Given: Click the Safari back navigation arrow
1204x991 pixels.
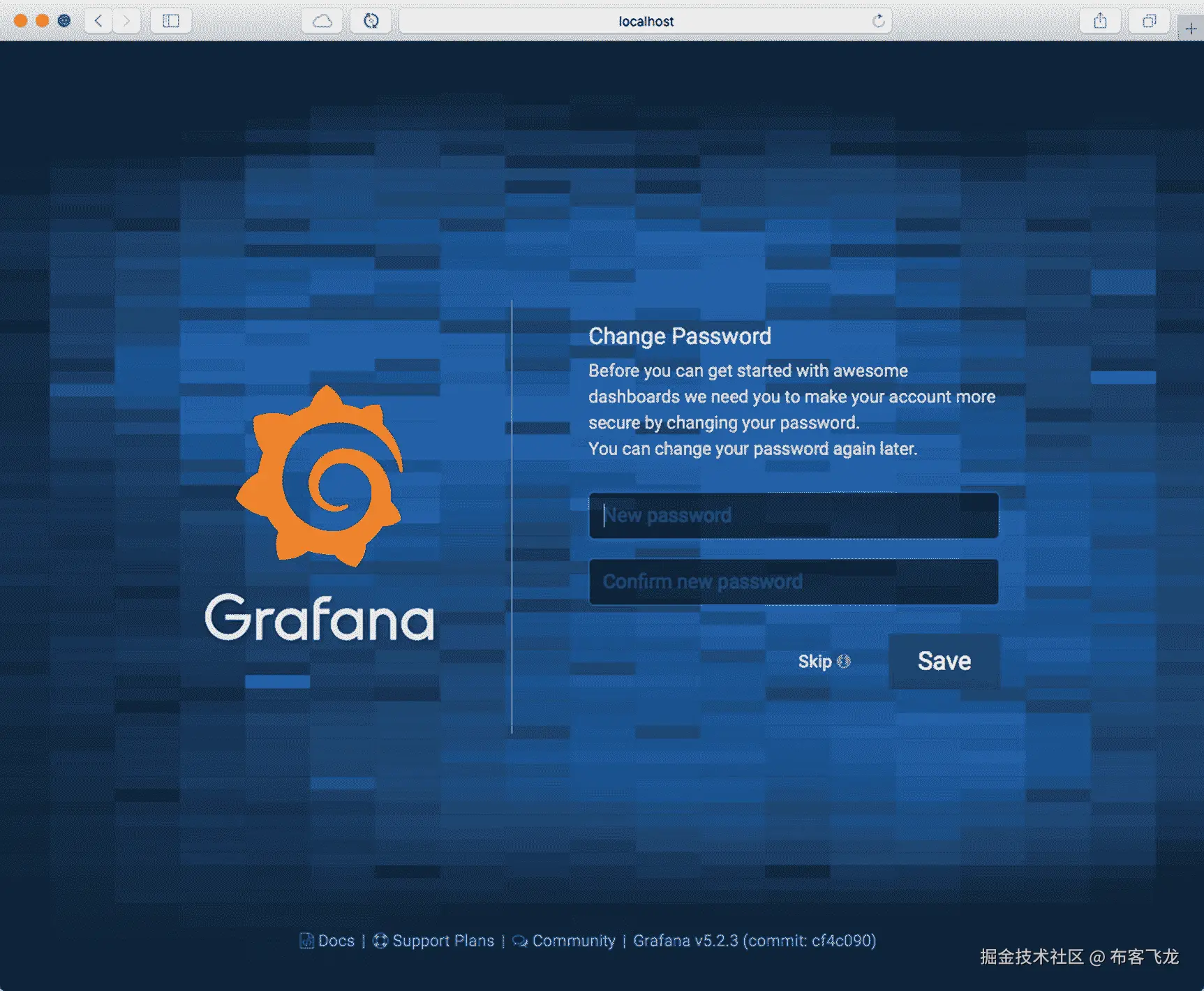Looking at the screenshot, I should pos(98,21).
